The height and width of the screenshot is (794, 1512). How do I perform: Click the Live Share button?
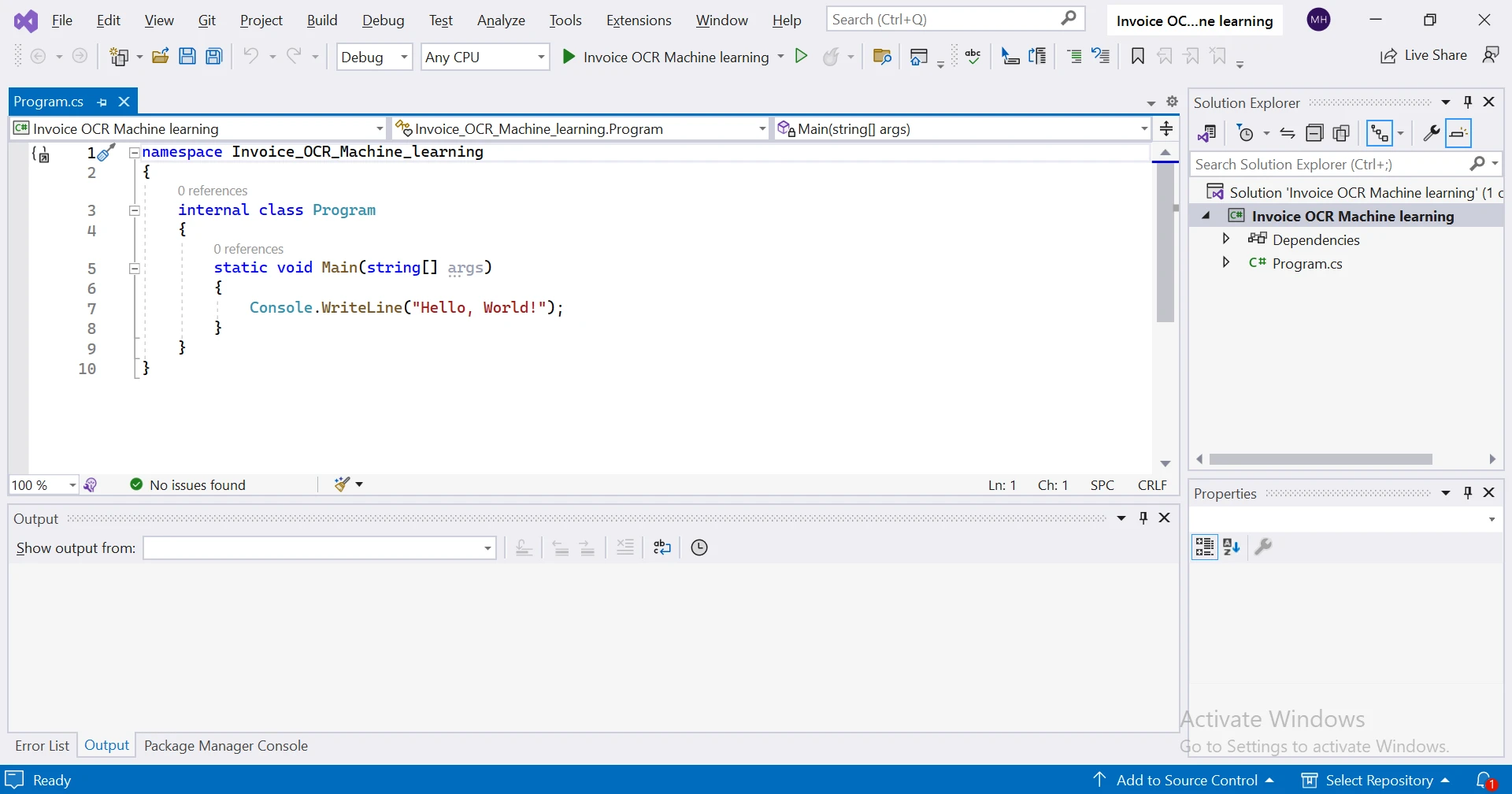pos(1424,55)
